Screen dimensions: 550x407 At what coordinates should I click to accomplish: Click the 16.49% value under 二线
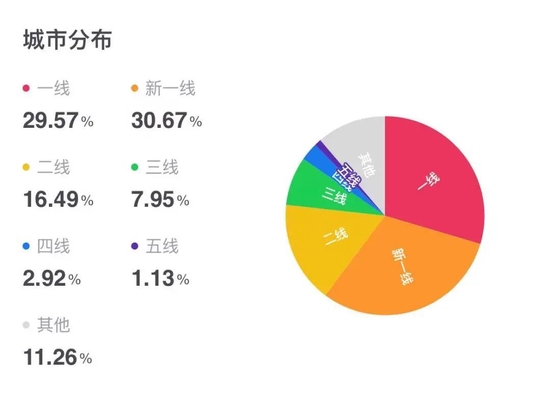point(58,199)
